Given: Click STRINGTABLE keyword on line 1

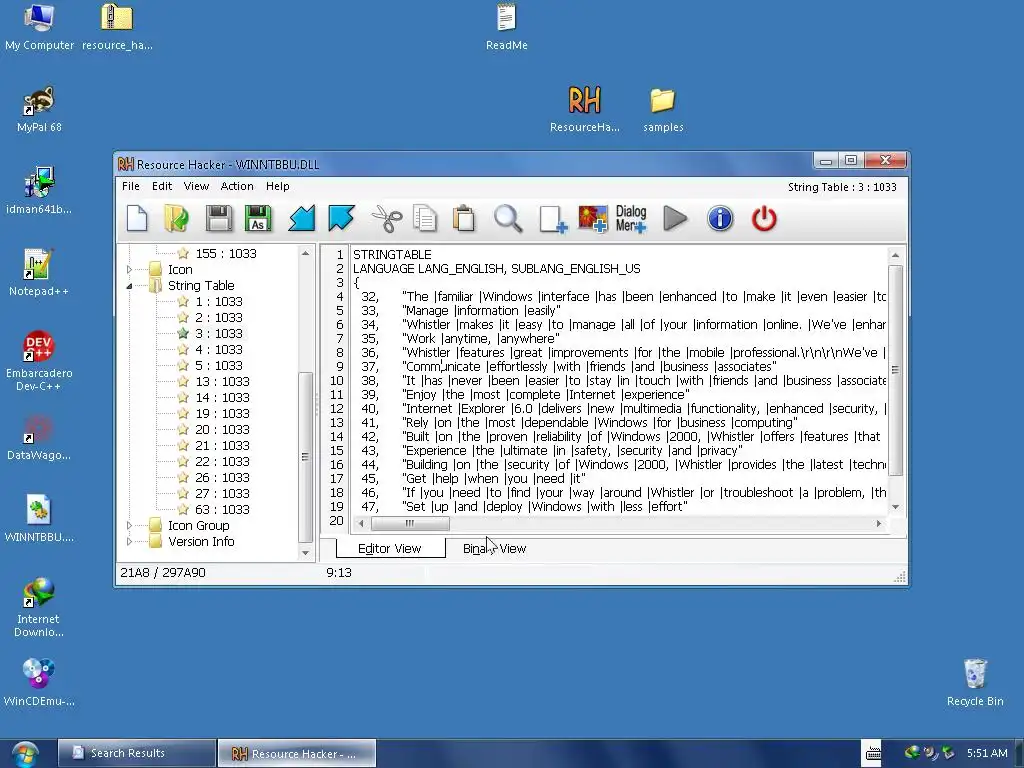Looking at the screenshot, I should [392, 255].
